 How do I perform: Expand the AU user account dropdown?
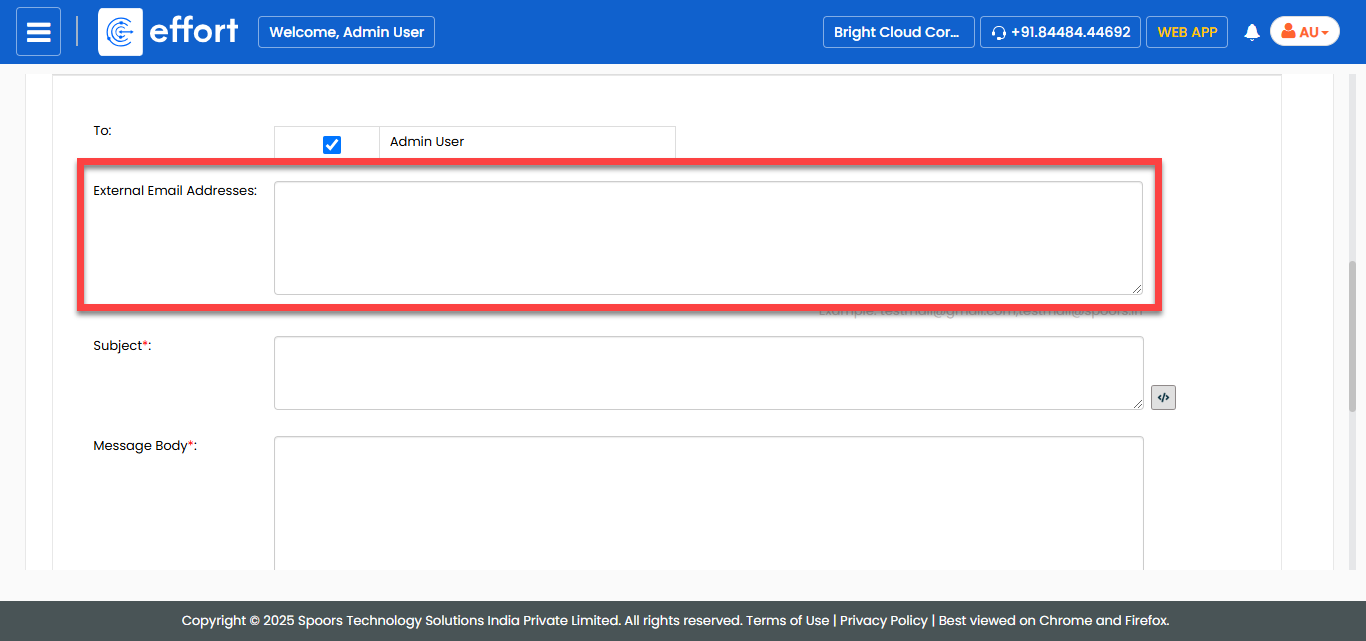[x=1304, y=32]
